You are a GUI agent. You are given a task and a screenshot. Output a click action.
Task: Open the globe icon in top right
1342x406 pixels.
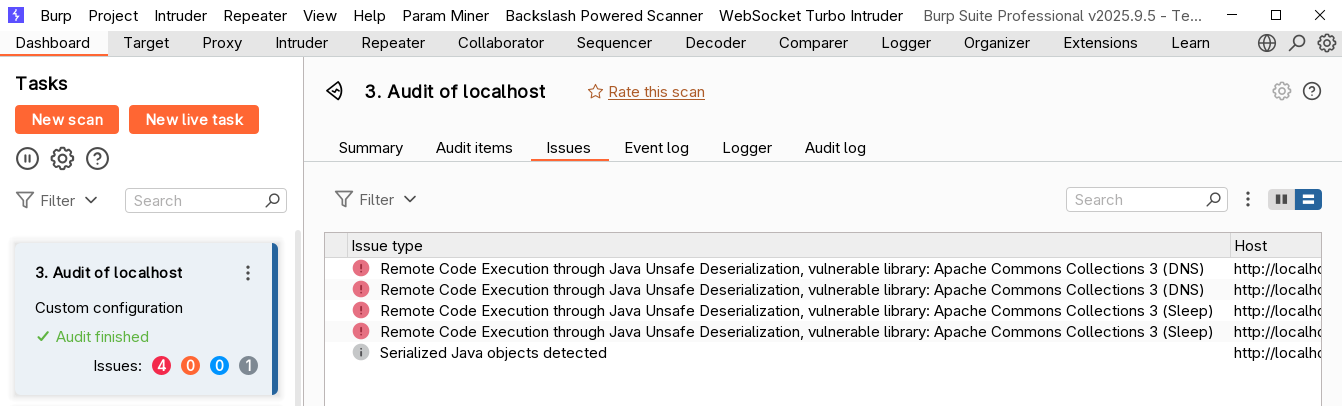click(1267, 43)
